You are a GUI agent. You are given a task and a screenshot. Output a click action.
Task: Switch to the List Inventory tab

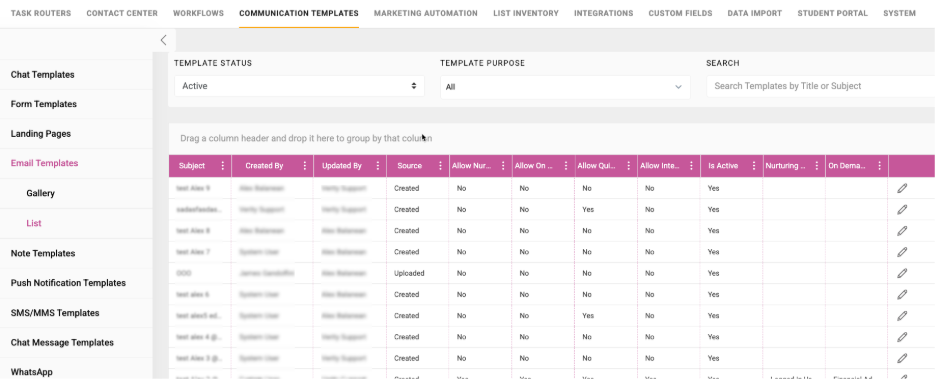click(x=526, y=13)
